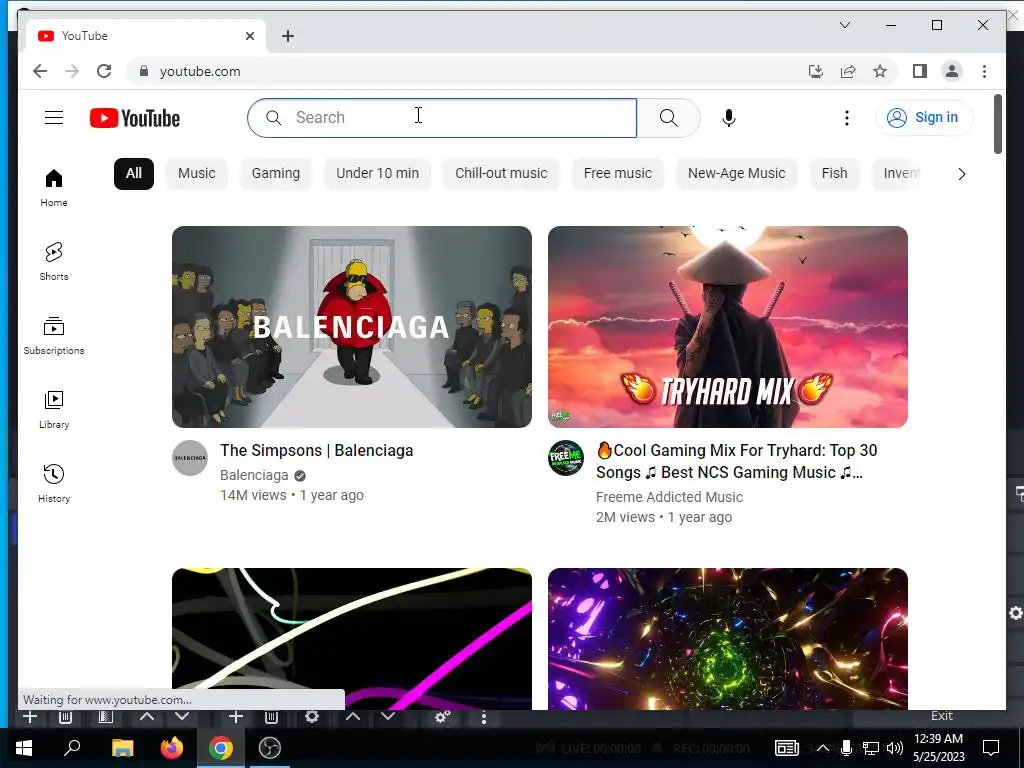
Task: Click the Install YouTube app icon
Action: pyautogui.click(x=816, y=71)
